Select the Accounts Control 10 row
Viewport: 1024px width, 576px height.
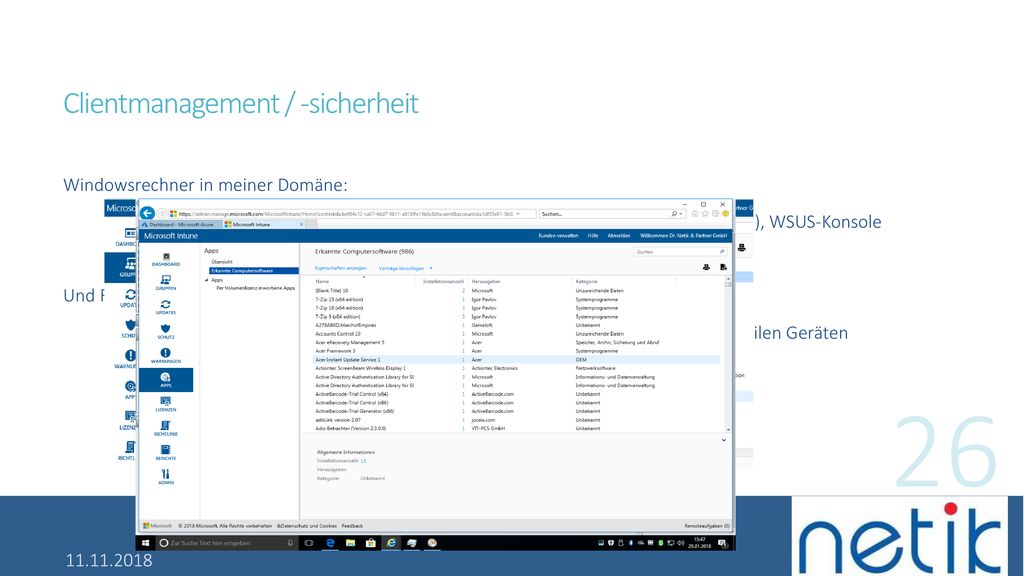pyautogui.click(x=517, y=334)
